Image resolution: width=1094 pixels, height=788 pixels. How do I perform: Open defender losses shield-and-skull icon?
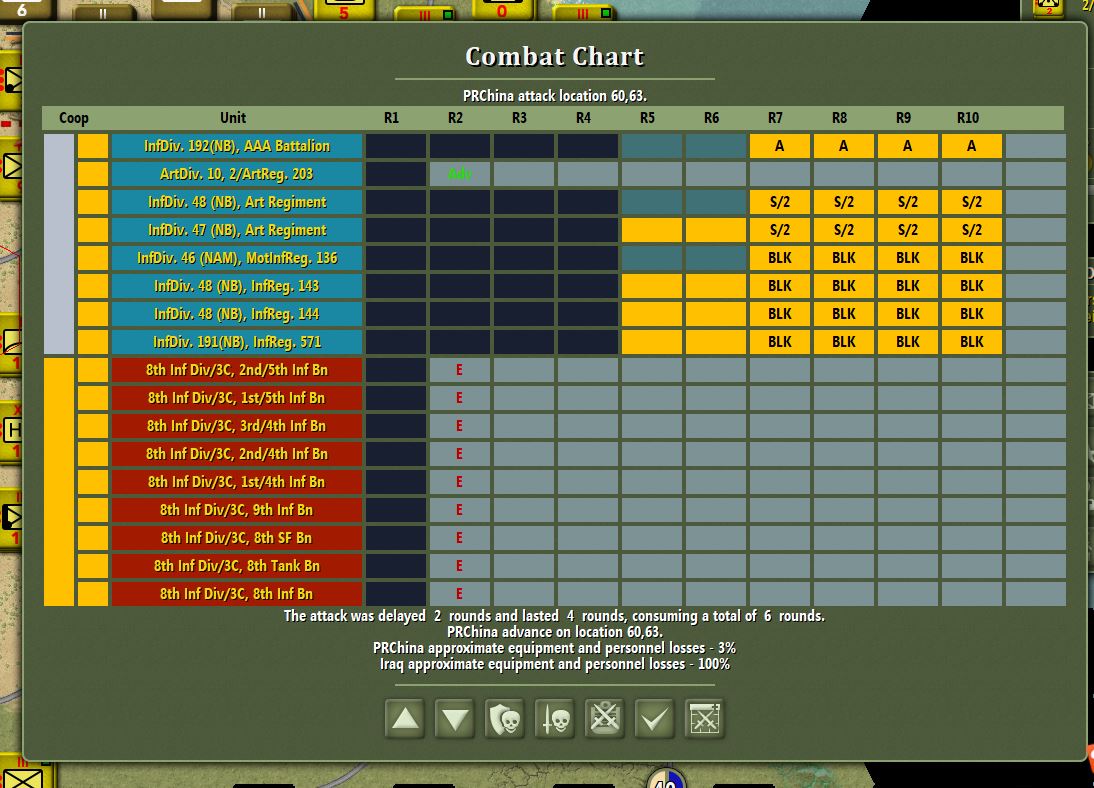coord(505,718)
